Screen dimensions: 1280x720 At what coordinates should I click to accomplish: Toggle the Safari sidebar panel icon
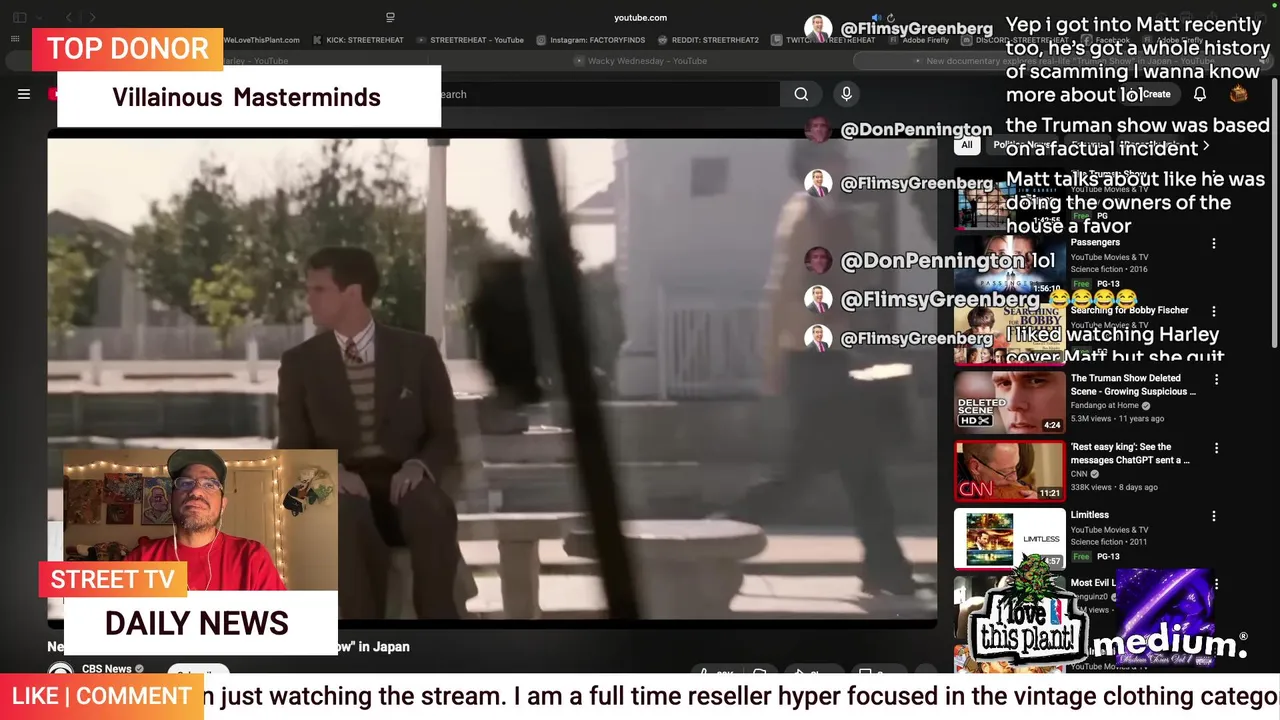coord(19,17)
